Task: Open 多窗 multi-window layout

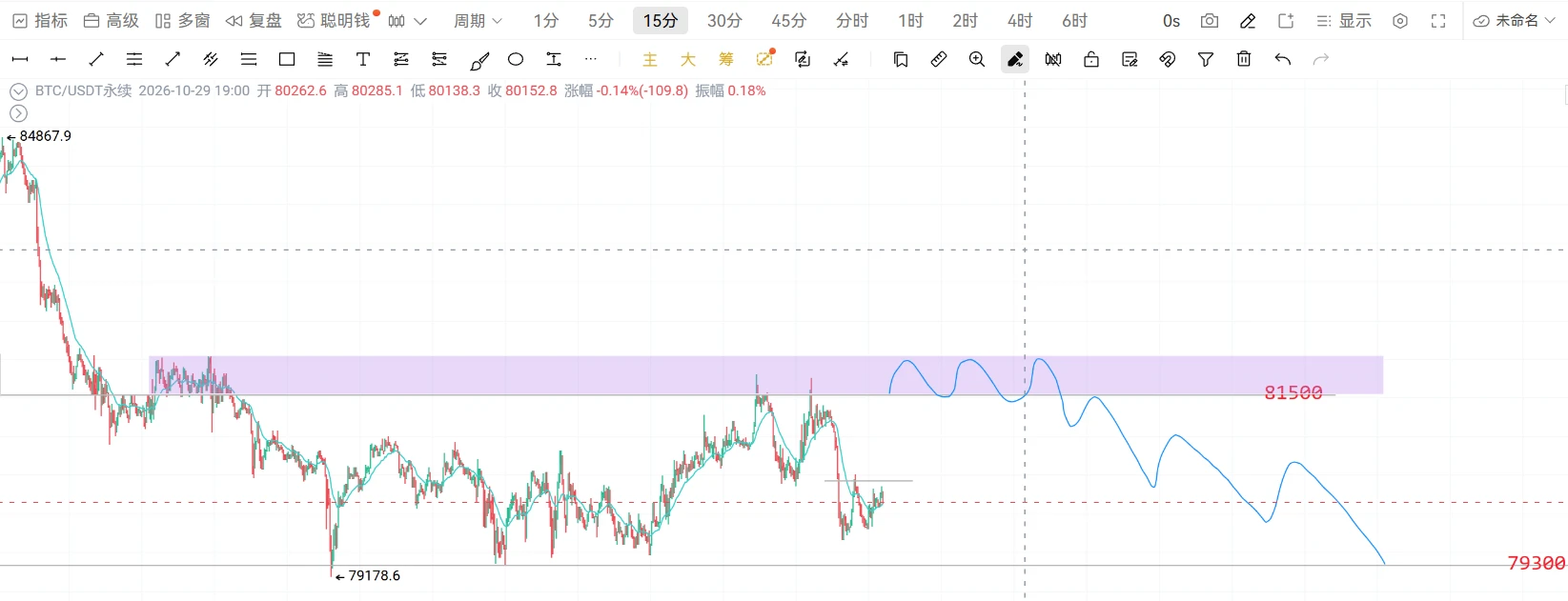Action: tap(183, 20)
